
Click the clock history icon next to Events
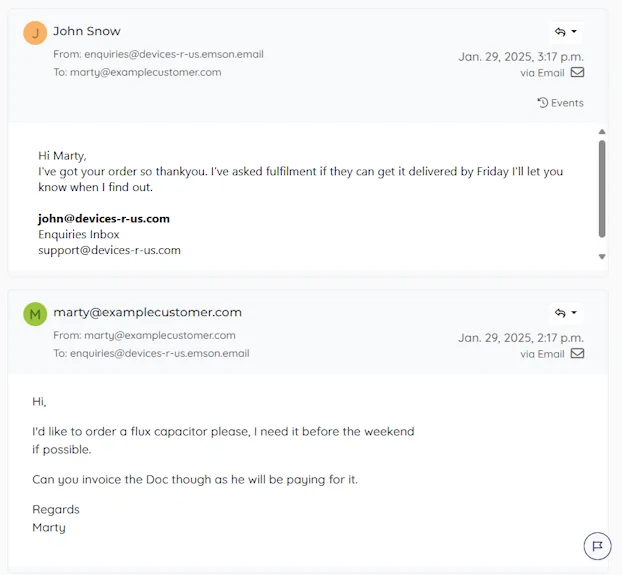(543, 103)
